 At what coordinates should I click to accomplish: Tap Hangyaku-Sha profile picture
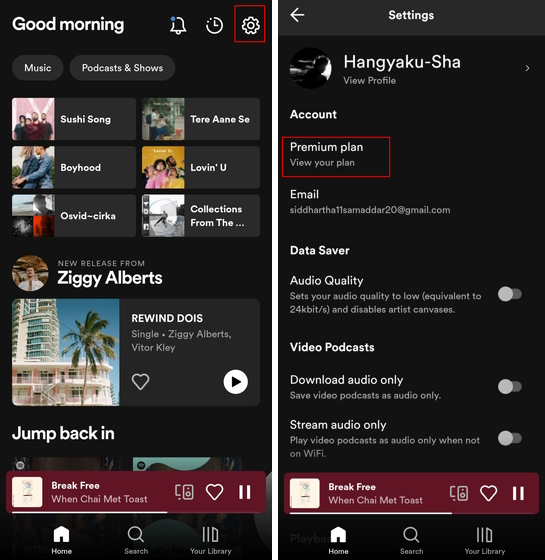(x=311, y=68)
